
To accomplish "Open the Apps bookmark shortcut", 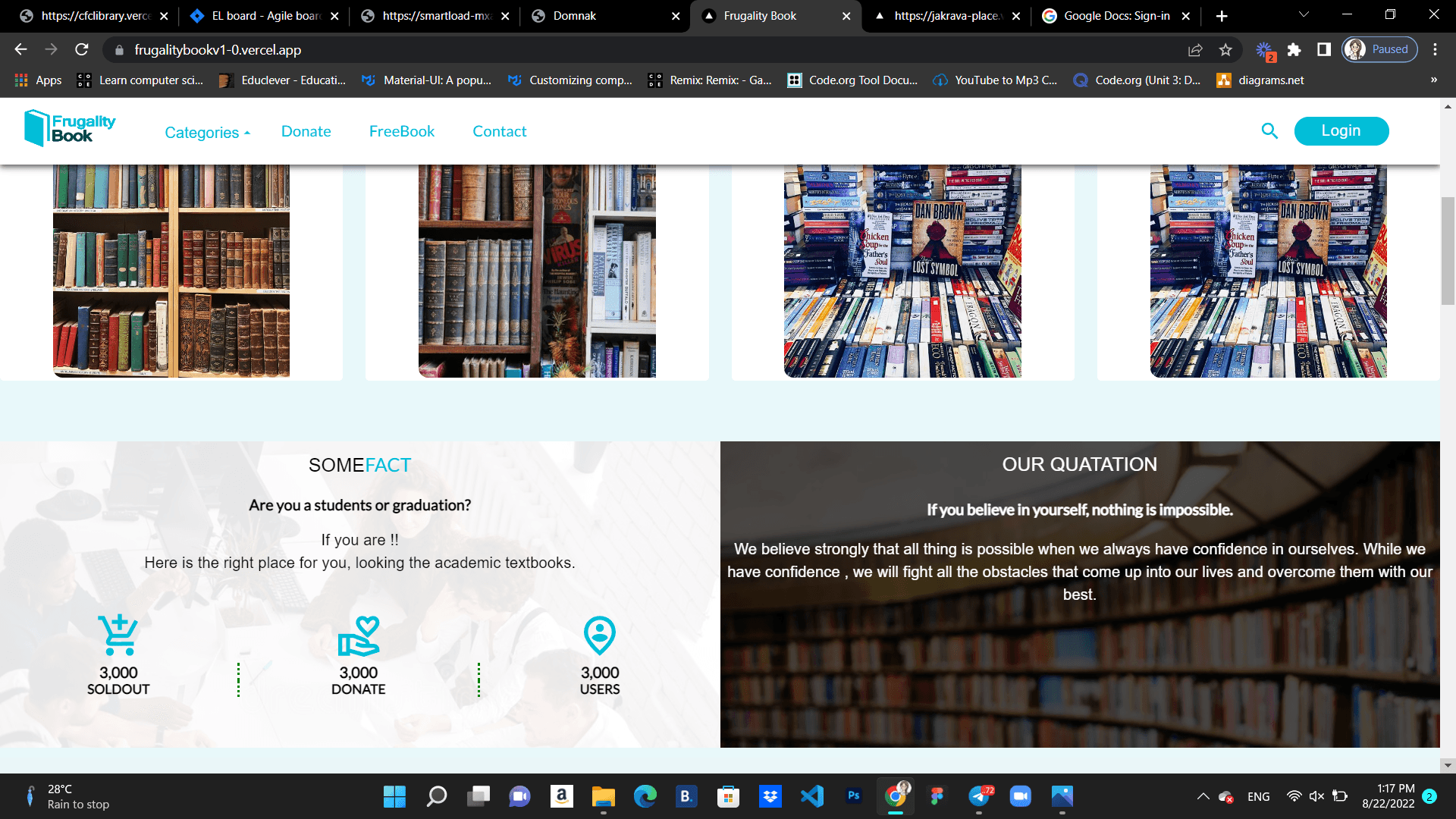I will (38, 80).
